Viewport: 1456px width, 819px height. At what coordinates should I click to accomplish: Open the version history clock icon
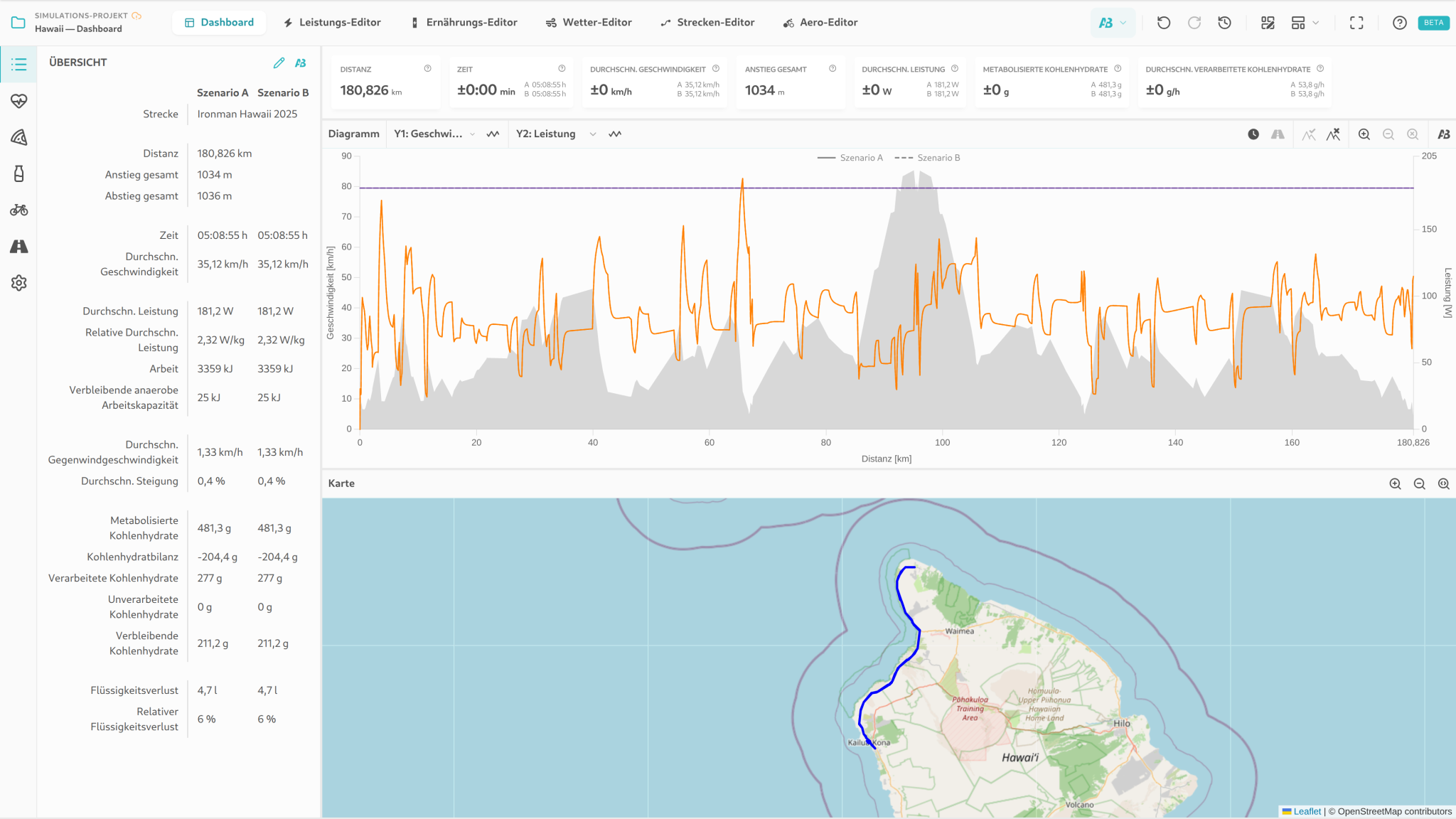1224,23
